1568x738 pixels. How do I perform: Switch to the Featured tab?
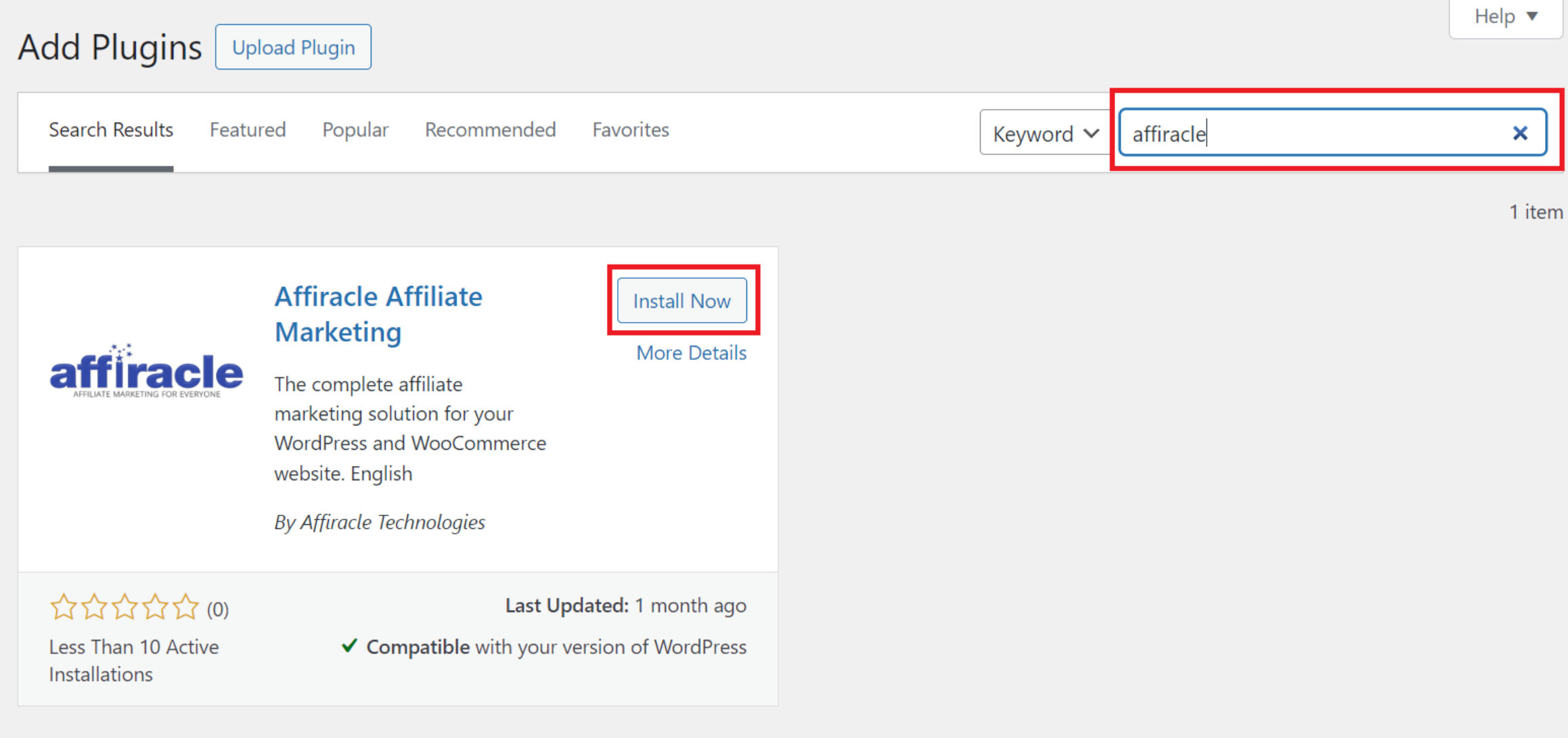pos(248,129)
